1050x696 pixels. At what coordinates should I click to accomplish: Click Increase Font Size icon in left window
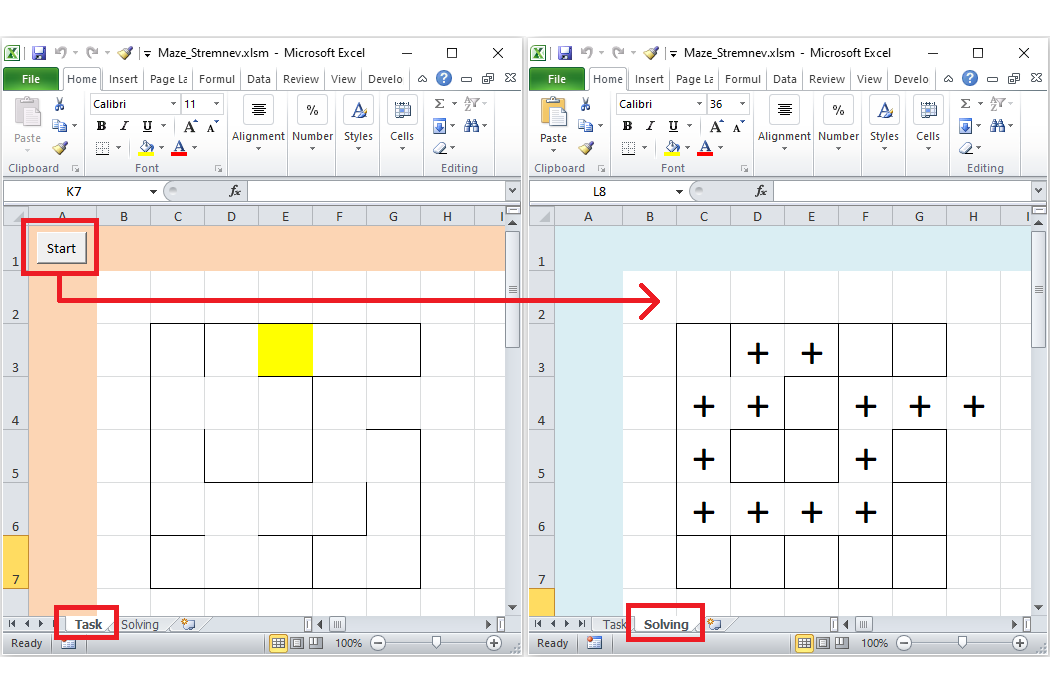190,126
